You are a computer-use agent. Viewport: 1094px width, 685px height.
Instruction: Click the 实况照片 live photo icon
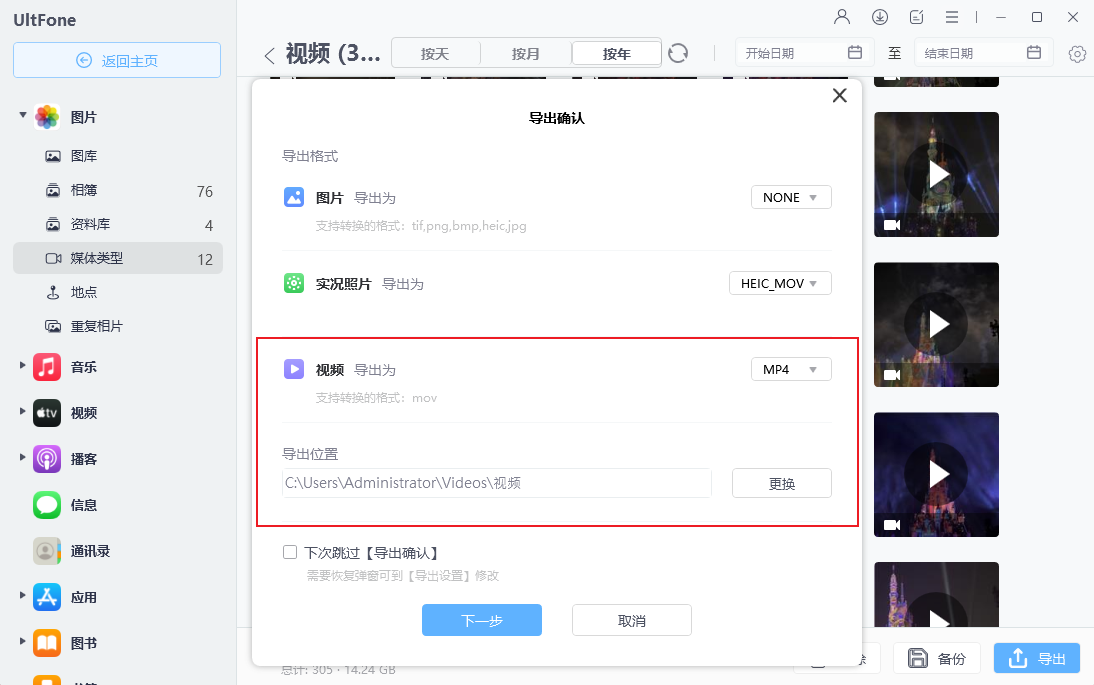294,283
